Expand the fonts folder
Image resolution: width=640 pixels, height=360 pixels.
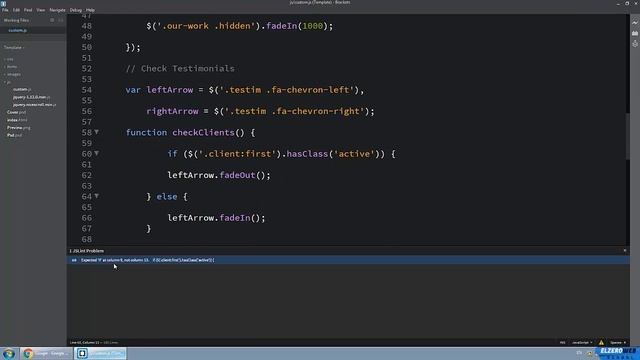(x=11, y=67)
